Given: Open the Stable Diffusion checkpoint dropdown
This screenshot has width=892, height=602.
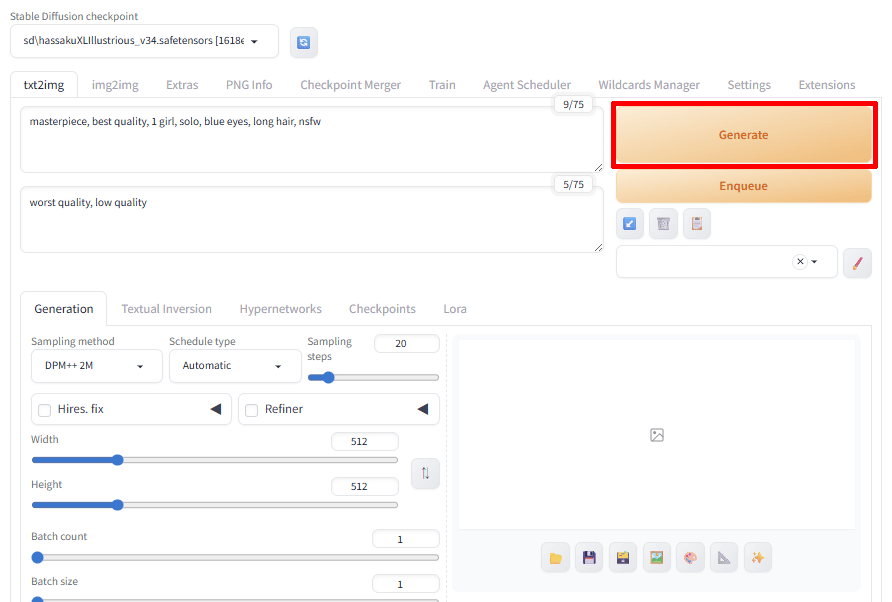Looking at the screenshot, I should (x=144, y=41).
